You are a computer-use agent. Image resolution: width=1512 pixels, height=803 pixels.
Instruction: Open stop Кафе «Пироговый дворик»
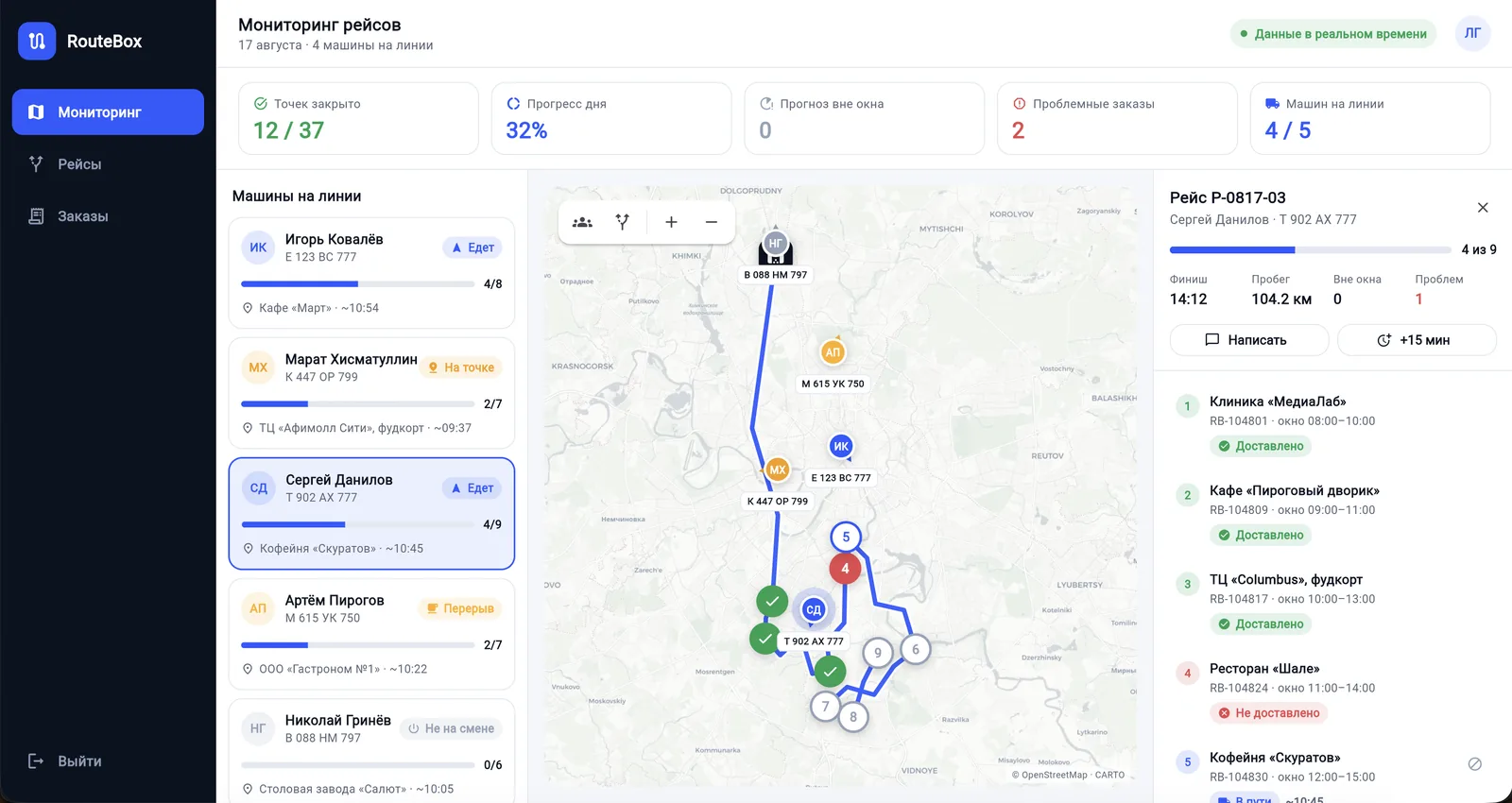click(x=1332, y=512)
